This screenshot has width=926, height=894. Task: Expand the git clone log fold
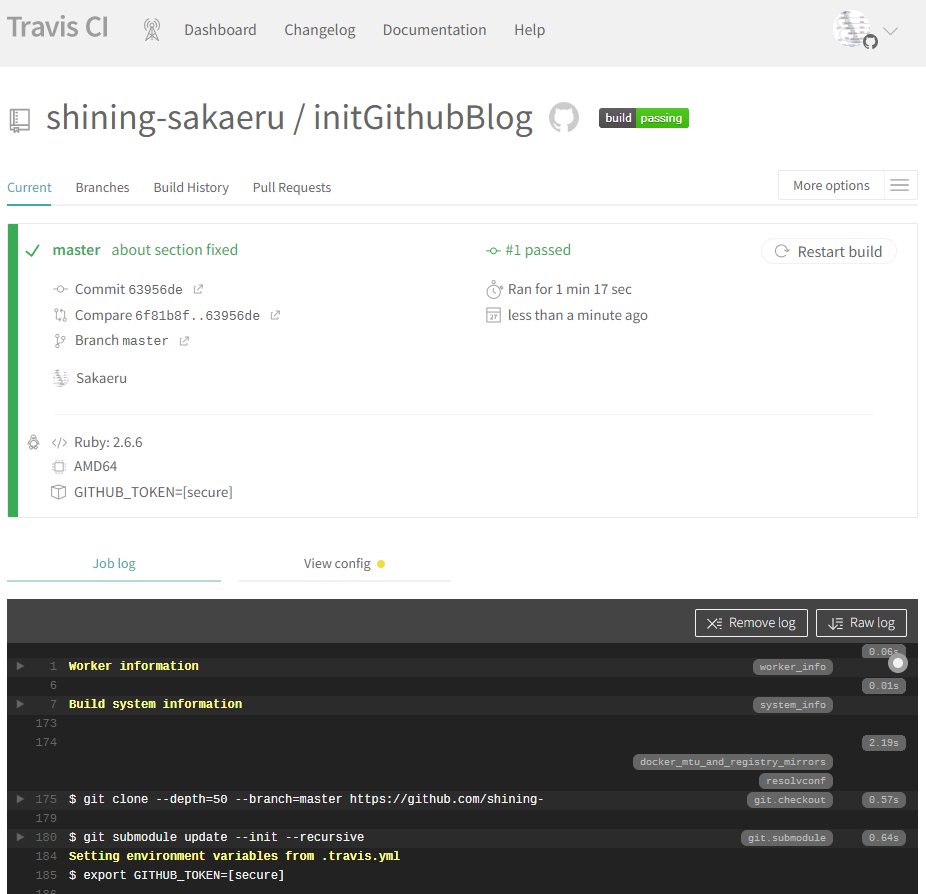(x=20, y=799)
